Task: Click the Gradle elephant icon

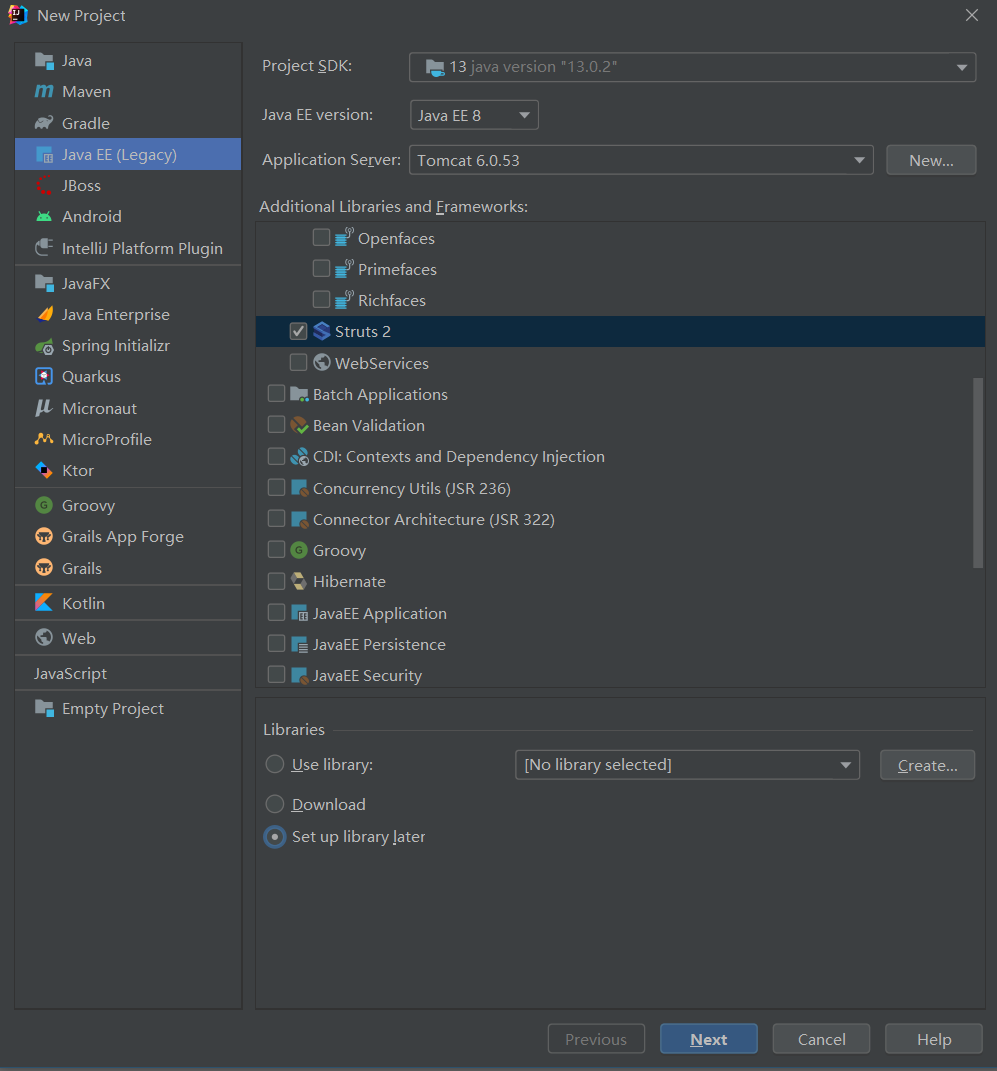Action: tap(44, 123)
